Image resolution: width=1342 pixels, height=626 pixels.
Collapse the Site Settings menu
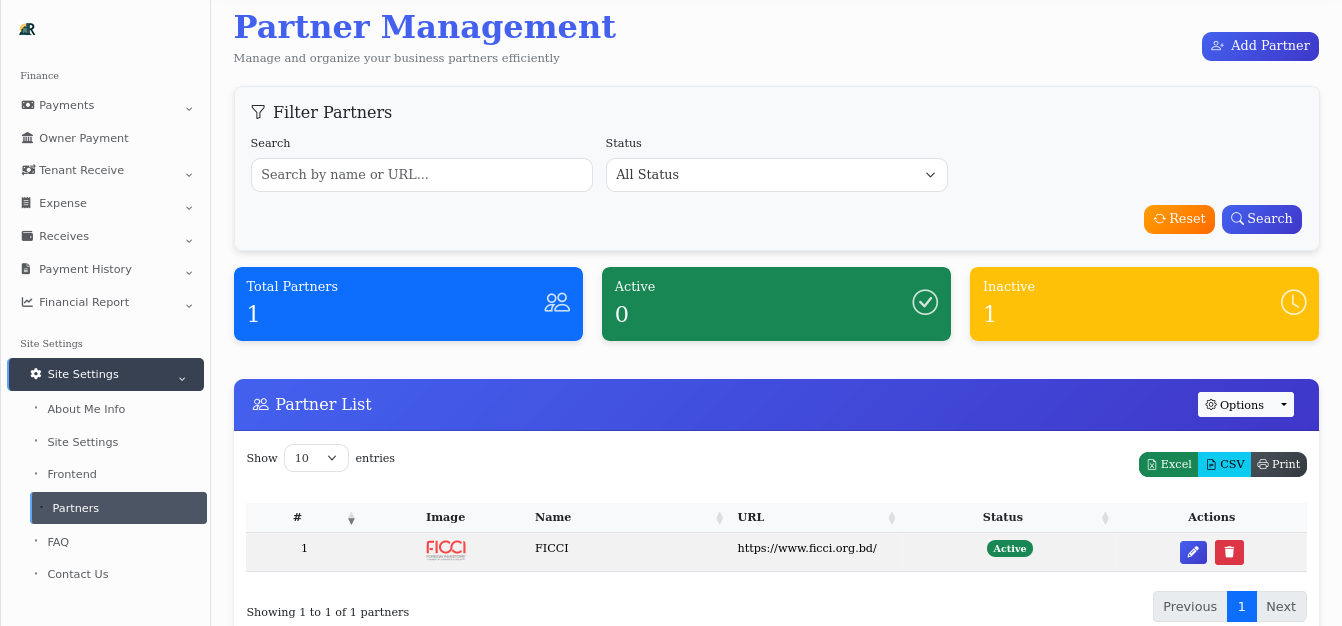click(105, 374)
